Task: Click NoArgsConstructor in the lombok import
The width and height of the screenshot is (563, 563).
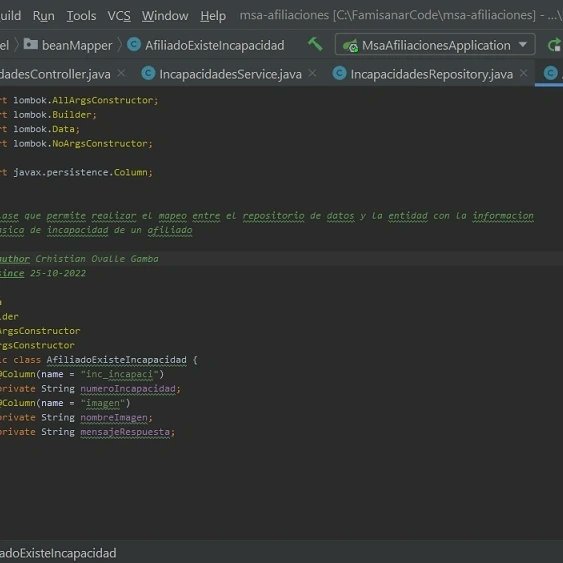Action: pyautogui.click(x=100, y=144)
